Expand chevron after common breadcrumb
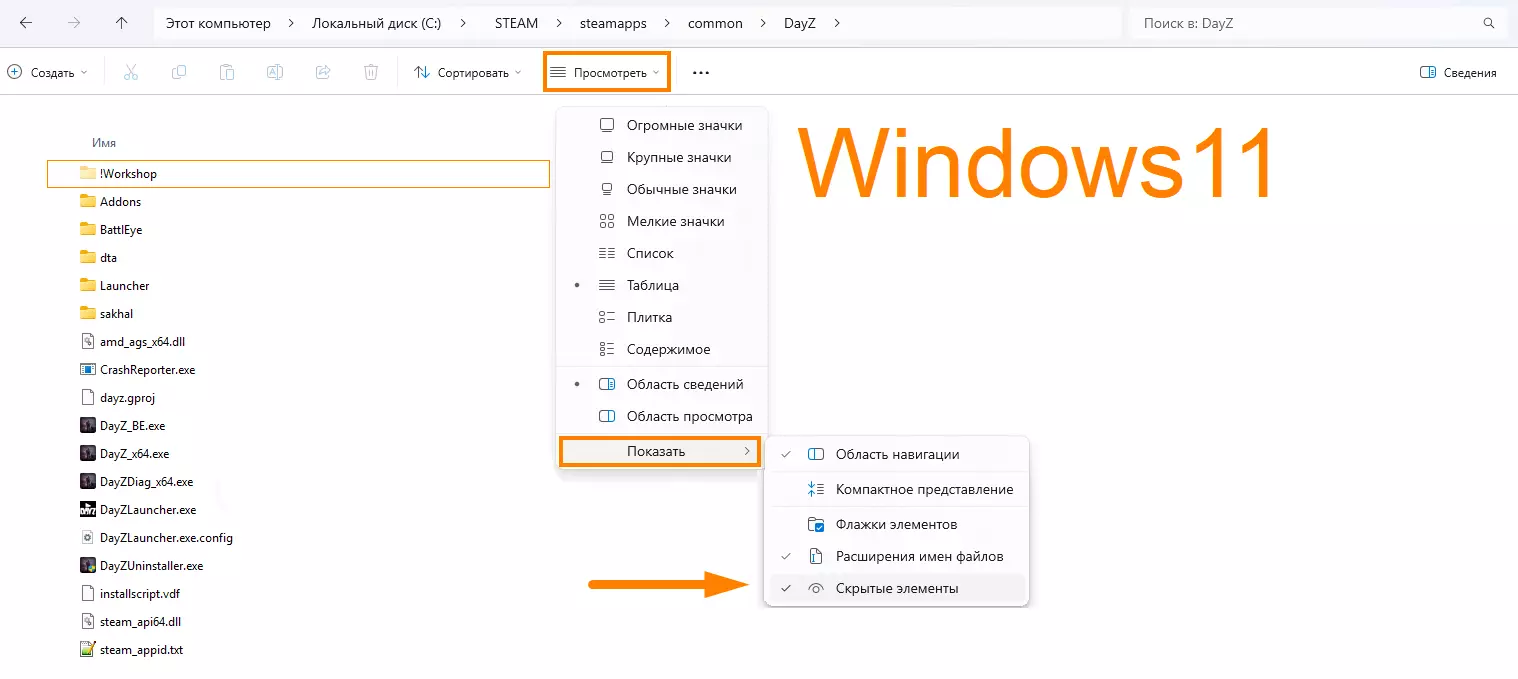 point(764,23)
